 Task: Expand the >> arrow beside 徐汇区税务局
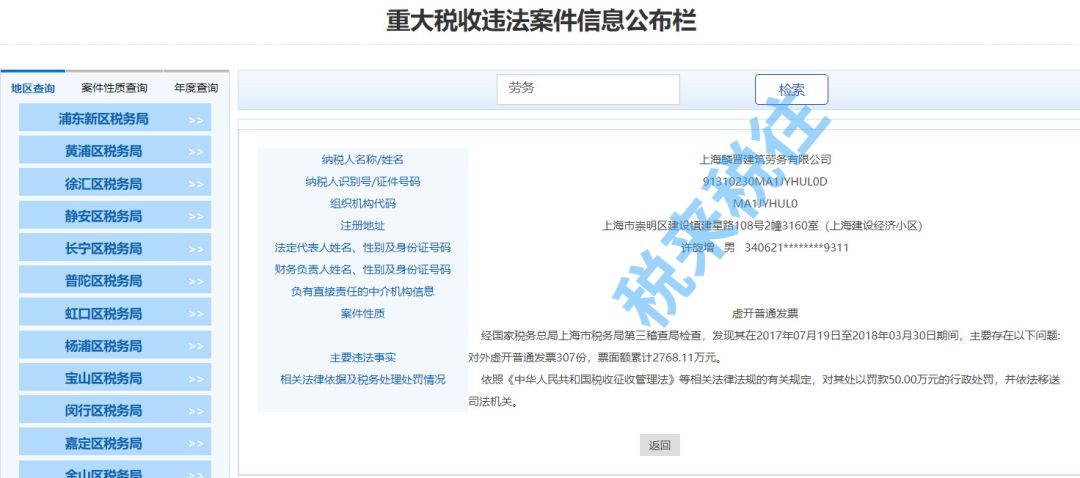[x=196, y=185]
